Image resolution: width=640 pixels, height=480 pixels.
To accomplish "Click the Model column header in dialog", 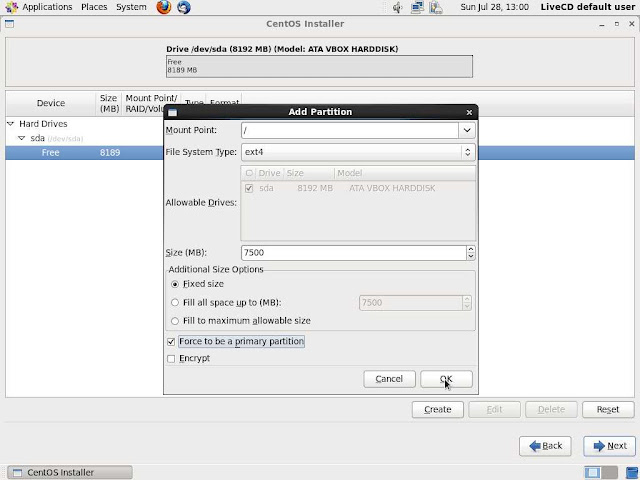I will pyautogui.click(x=405, y=173).
